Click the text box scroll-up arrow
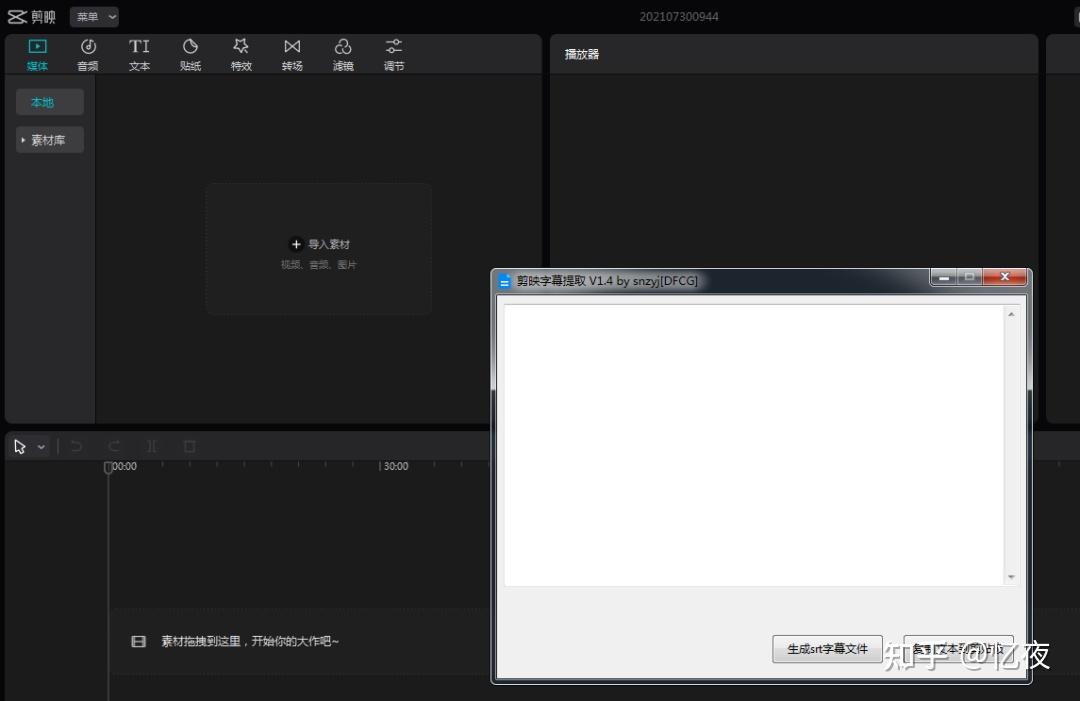Screen dimensions: 1080x701 pyautogui.click(x=1011, y=314)
